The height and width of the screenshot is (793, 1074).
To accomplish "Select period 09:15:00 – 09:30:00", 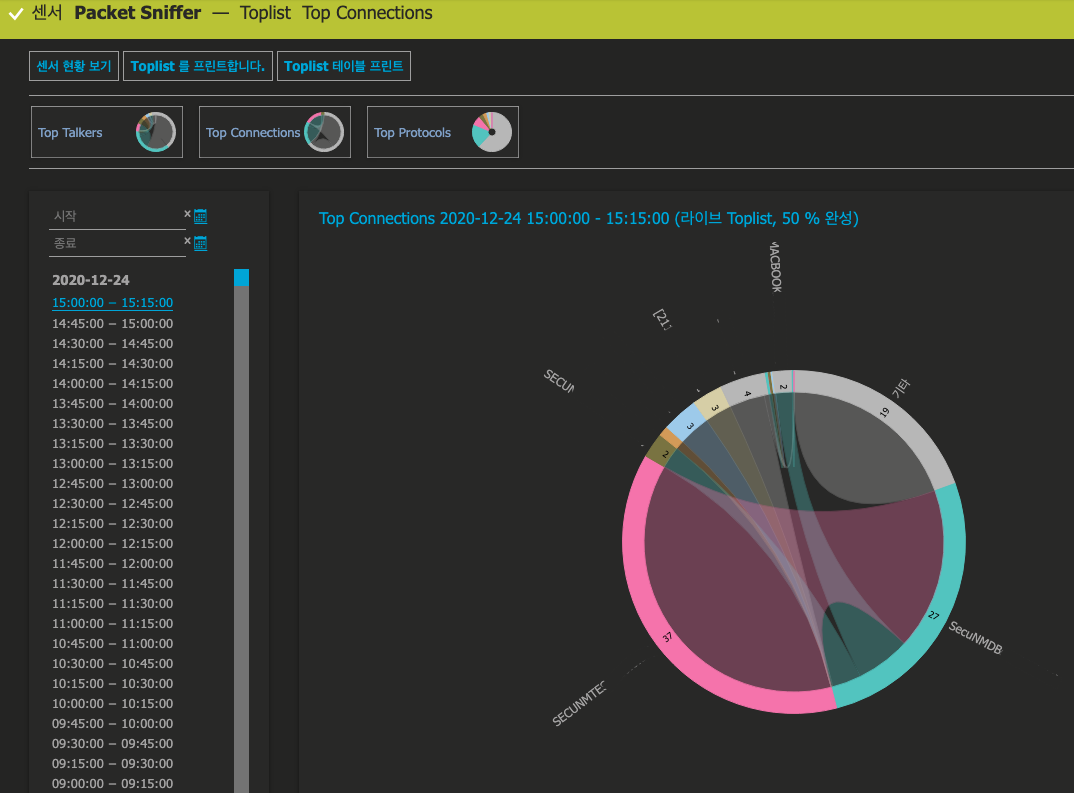I will click(112, 763).
